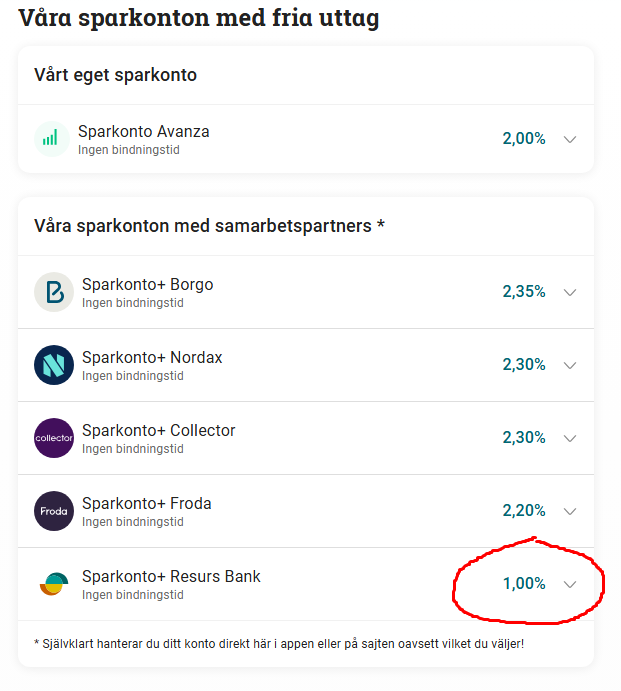The width and height of the screenshot is (621, 691).
Task: Expand the Sparkonto+ Collector chevron
Action: 570,438
